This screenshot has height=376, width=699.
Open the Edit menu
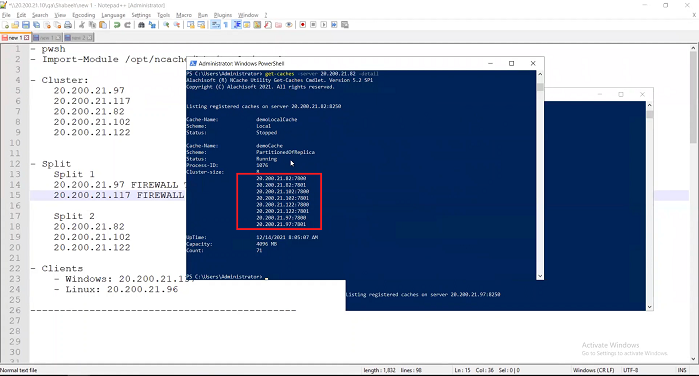tap(21, 15)
